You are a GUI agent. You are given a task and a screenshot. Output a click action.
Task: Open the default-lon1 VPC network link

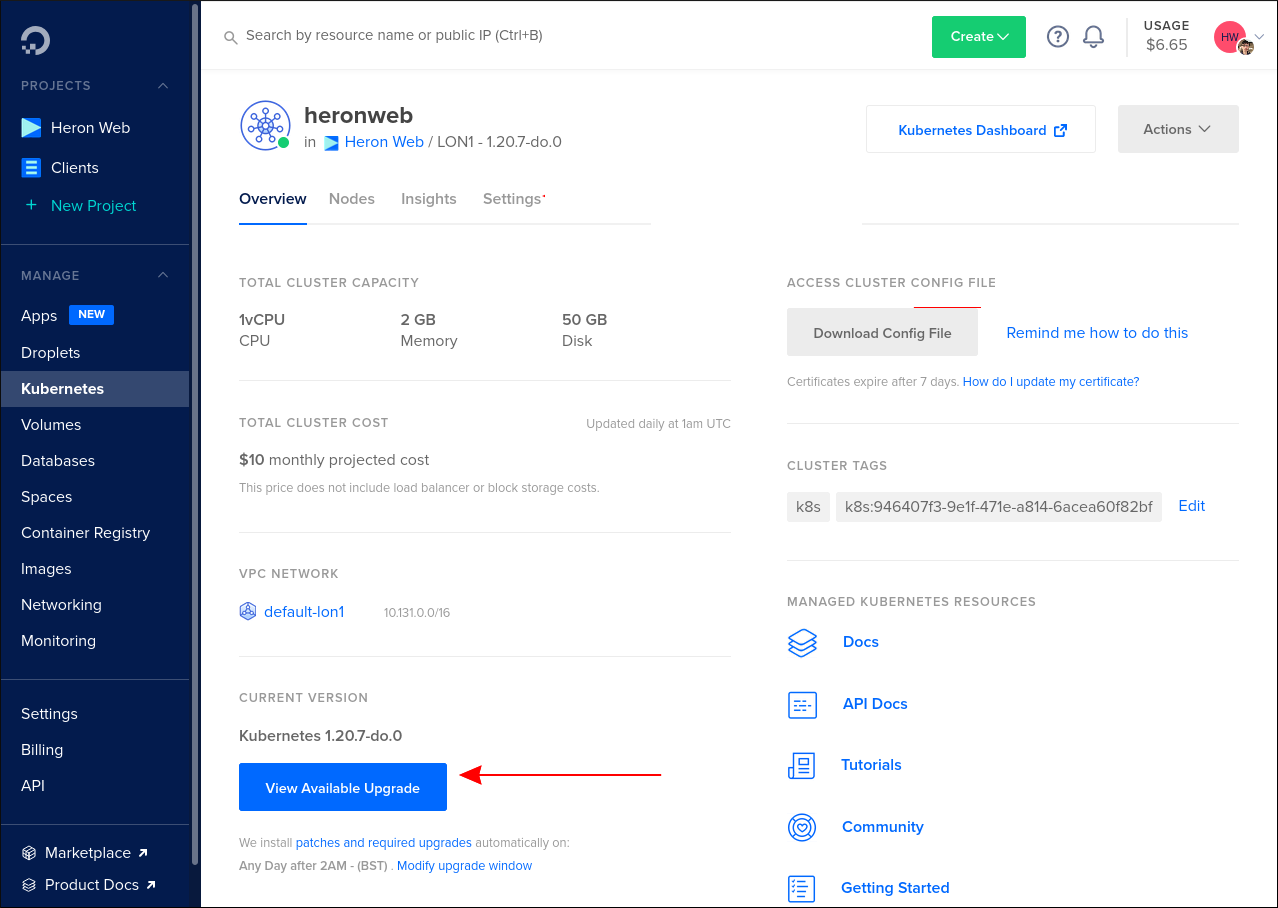(x=304, y=612)
